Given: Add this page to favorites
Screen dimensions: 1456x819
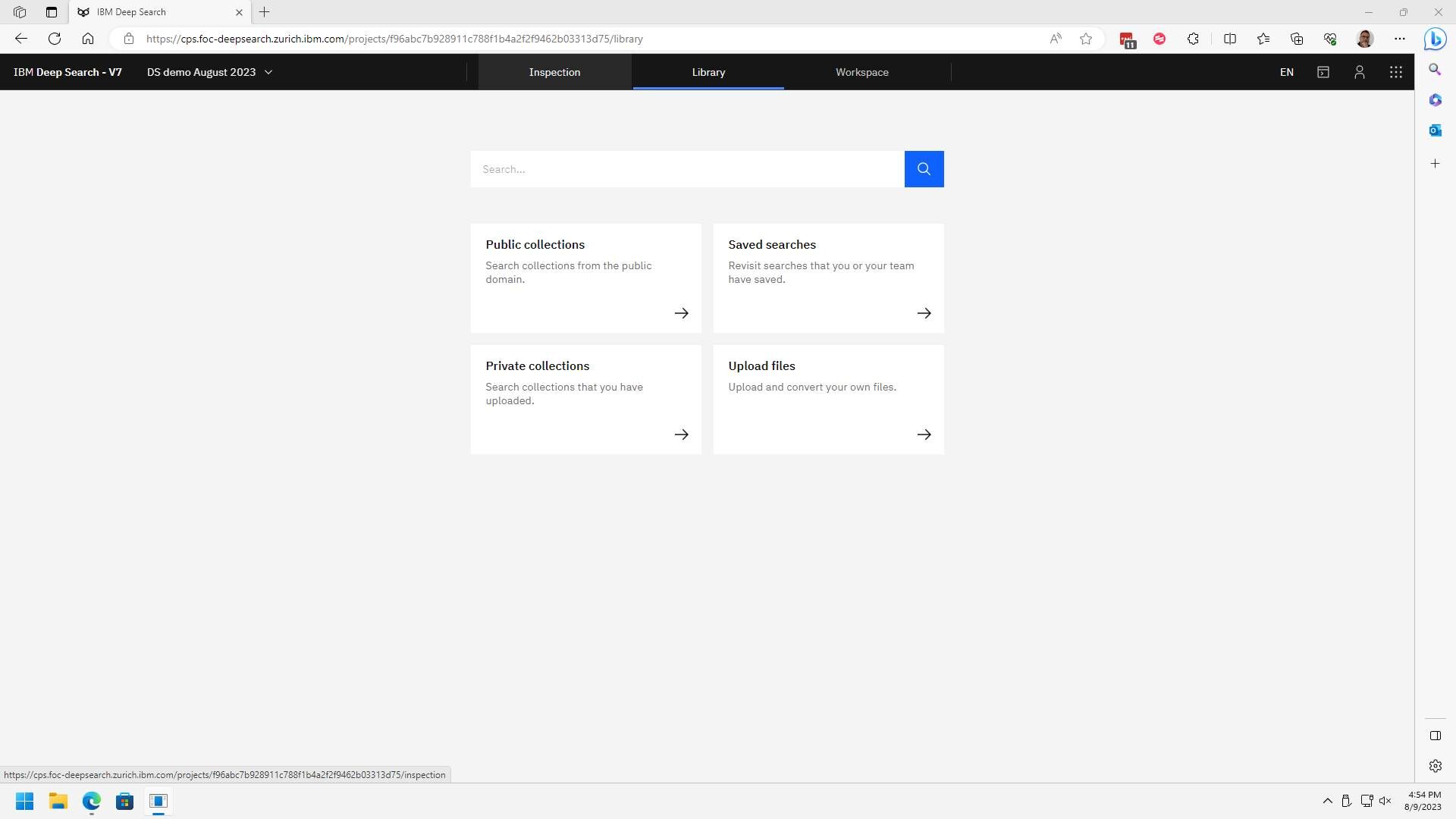Looking at the screenshot, I should [x=1086, y=39].
